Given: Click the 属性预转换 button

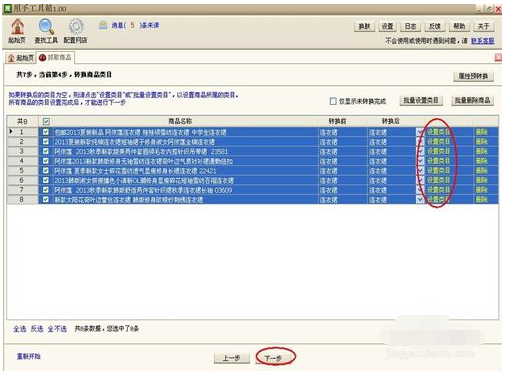Looking at the screenshot, I should click(x=473, y=76).
